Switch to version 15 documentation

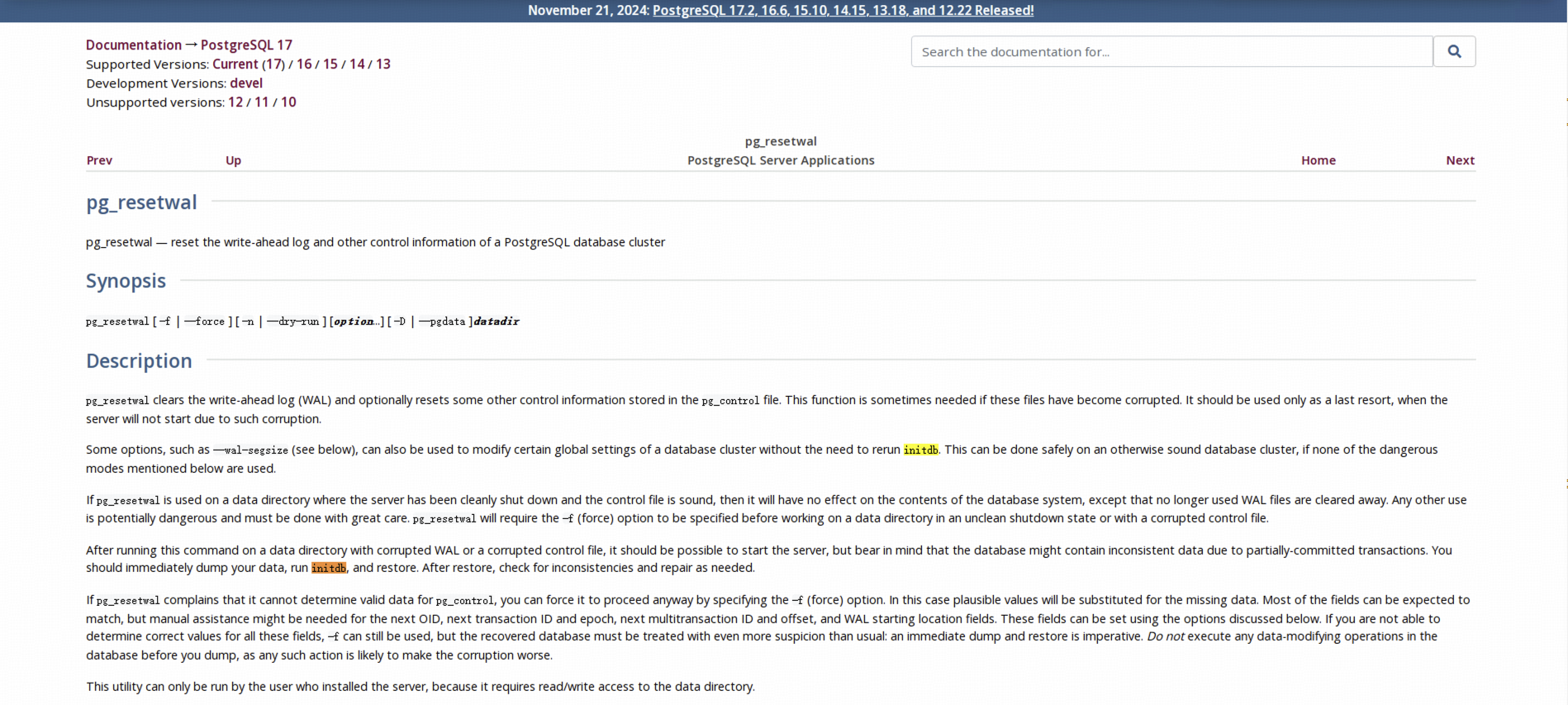coord(330,64)
